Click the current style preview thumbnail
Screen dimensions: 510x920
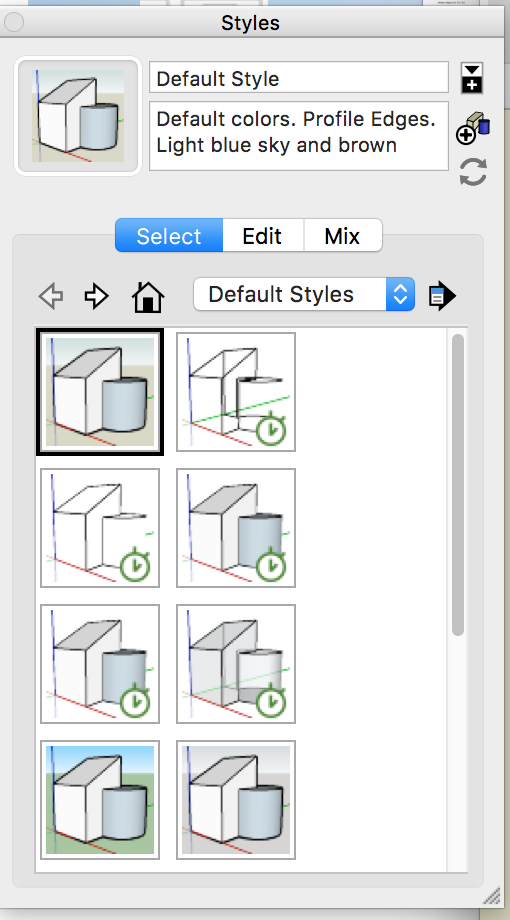(78, 116)
